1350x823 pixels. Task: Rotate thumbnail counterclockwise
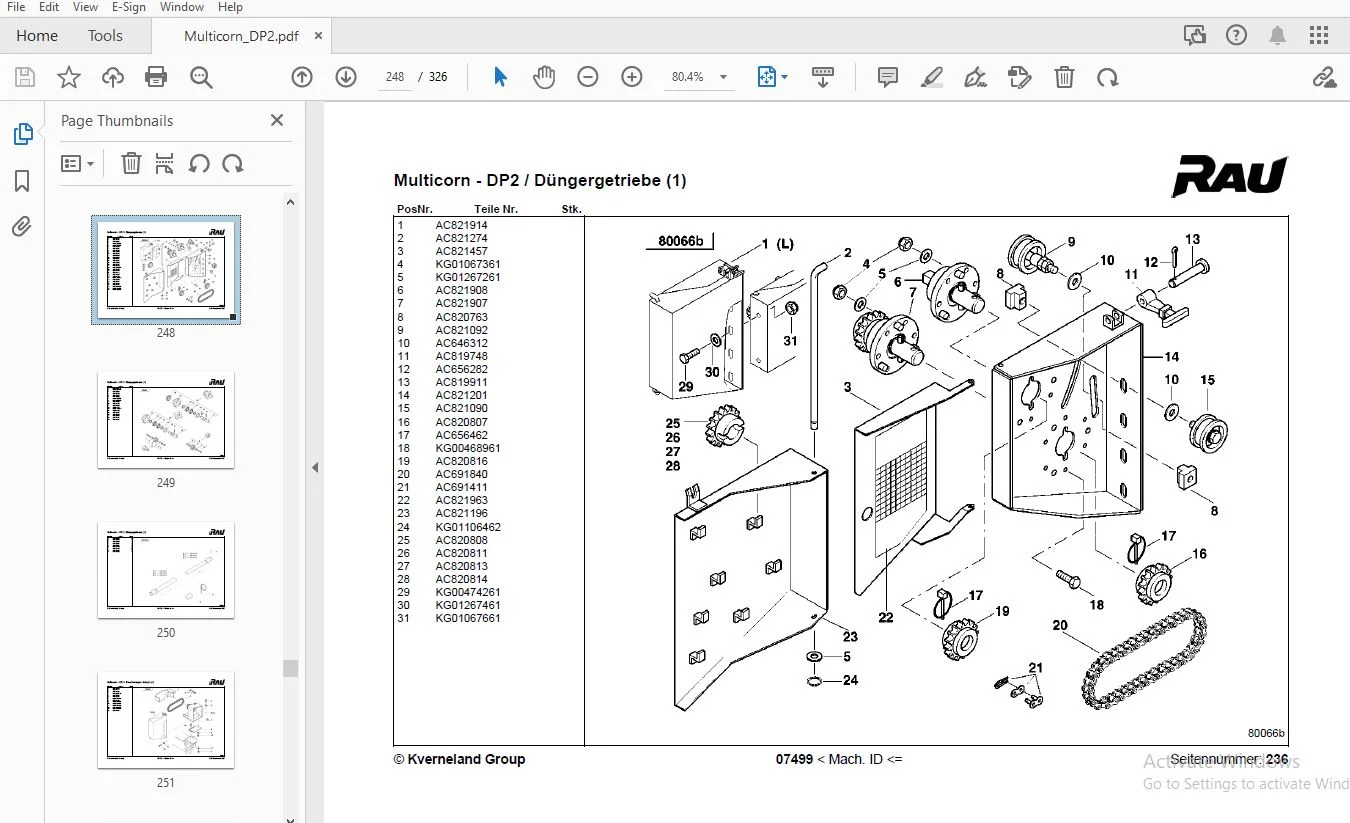click(199, 163)
